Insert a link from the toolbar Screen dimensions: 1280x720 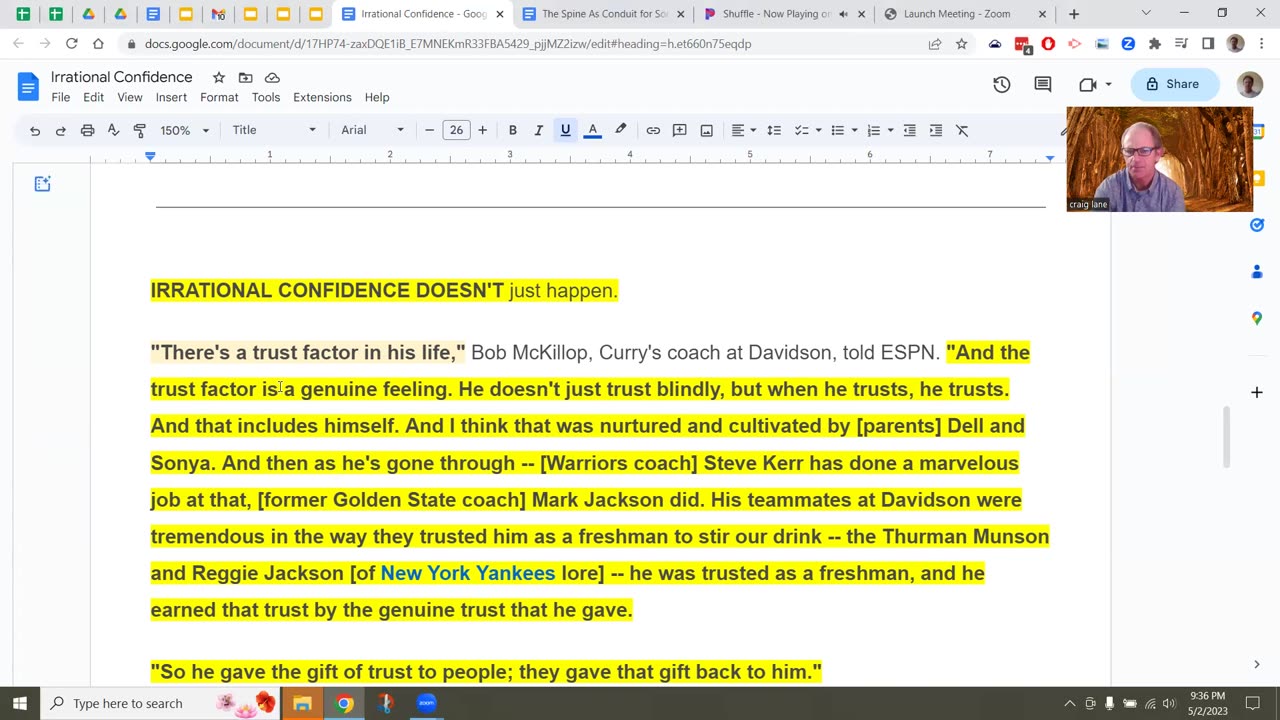point(653,130)
